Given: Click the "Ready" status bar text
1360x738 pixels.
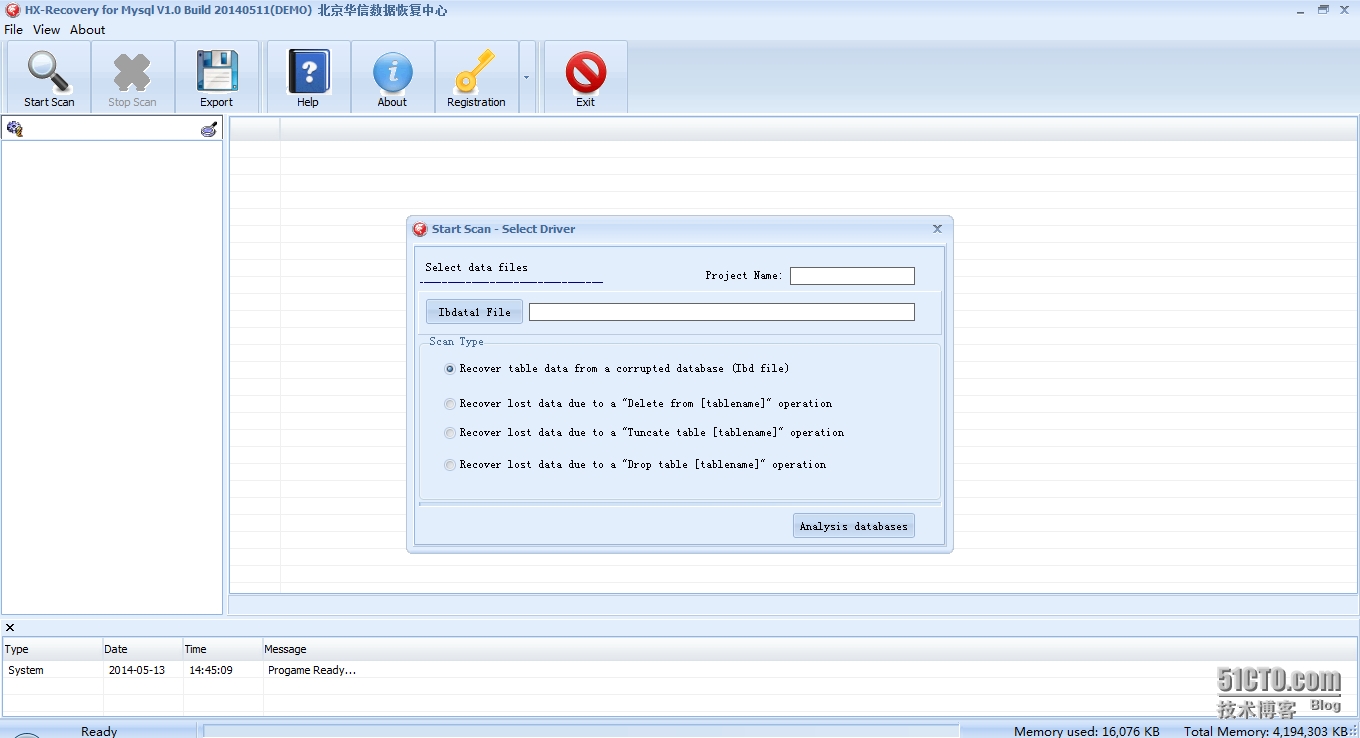Looking at the screenshot, I should [99, 731].
